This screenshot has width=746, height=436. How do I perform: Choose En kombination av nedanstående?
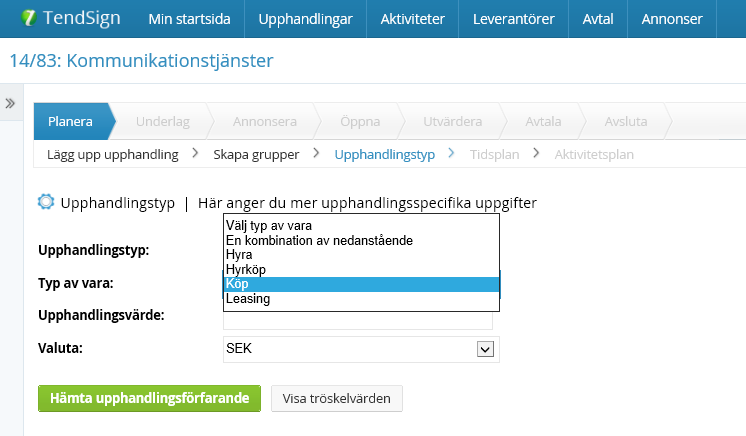point(361,240)
